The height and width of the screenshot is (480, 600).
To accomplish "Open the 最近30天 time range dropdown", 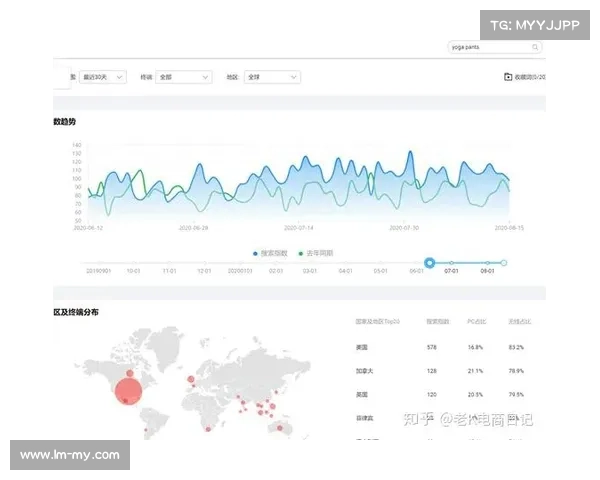I will coord(103,77).
